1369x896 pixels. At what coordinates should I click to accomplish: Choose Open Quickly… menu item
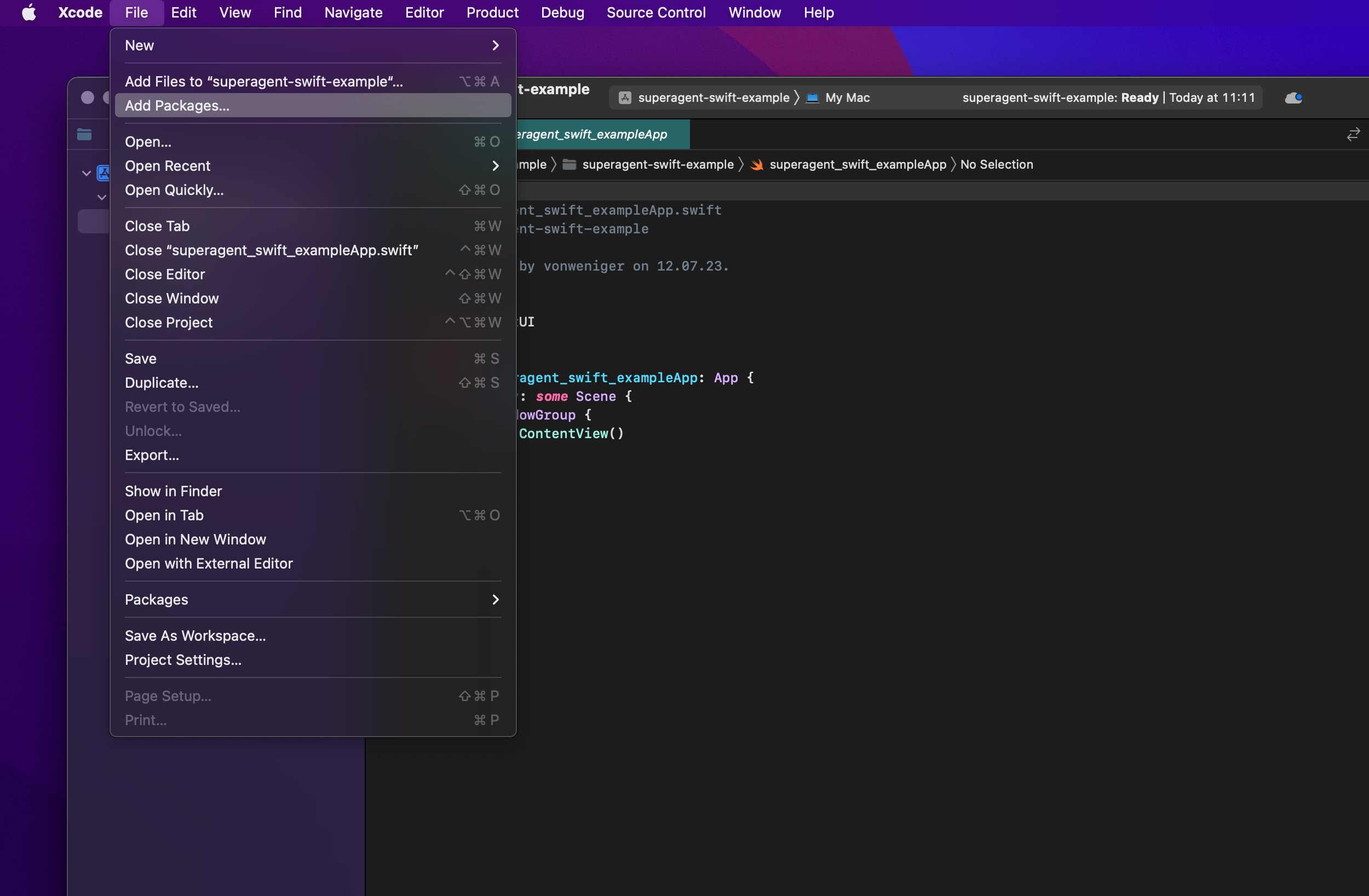[313, 191]
